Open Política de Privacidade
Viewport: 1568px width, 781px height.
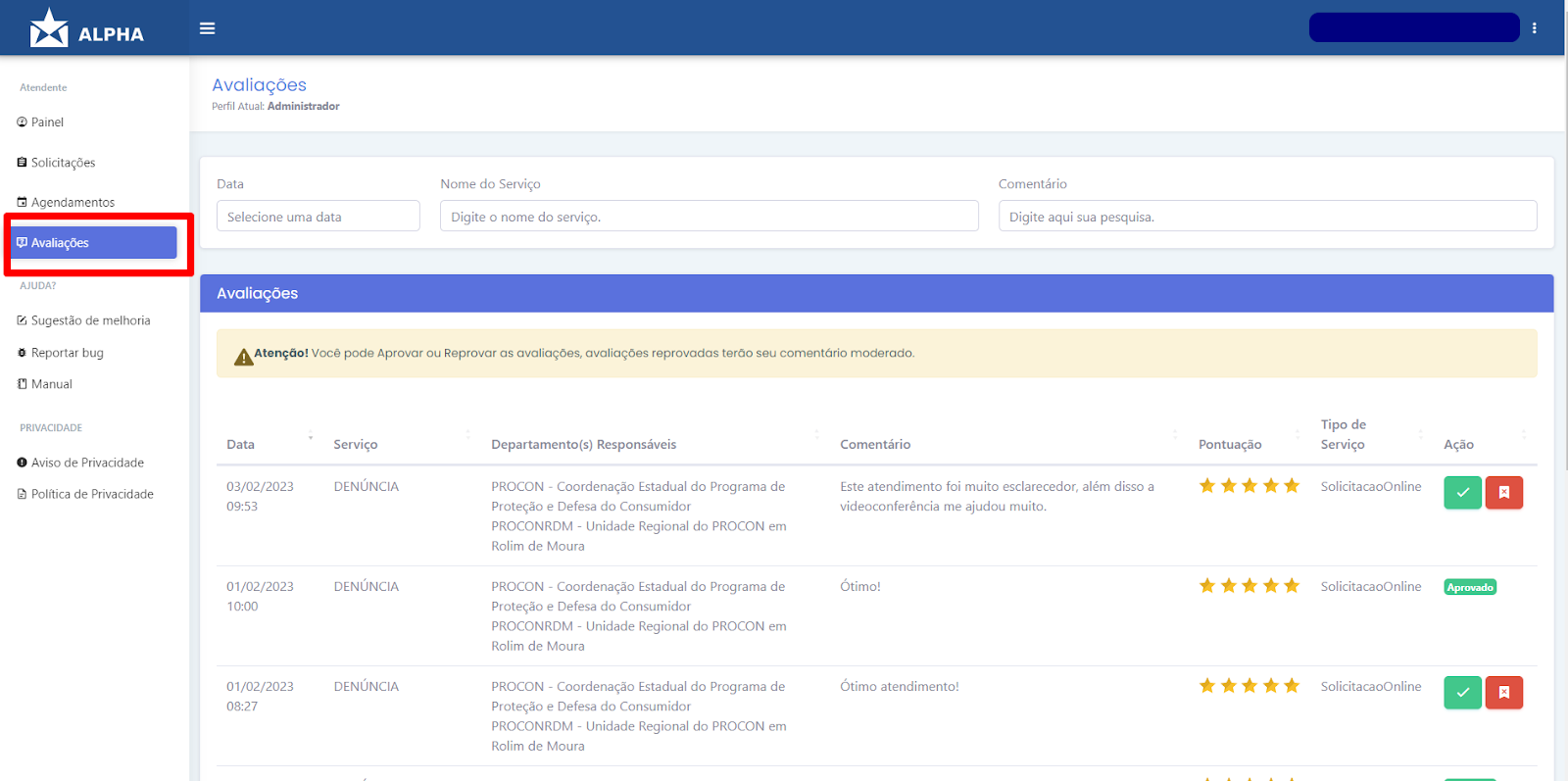coord(85,494)
